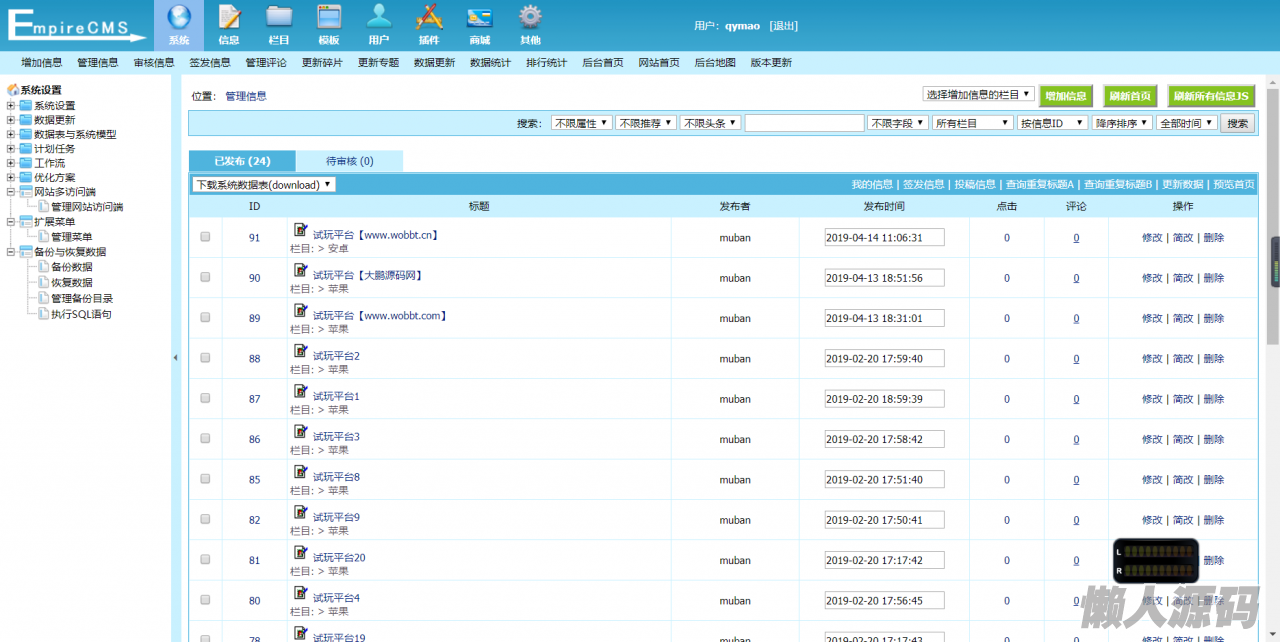Click the search keyword text field
This screenshot has height=642, width=1280.
[804, 123]
